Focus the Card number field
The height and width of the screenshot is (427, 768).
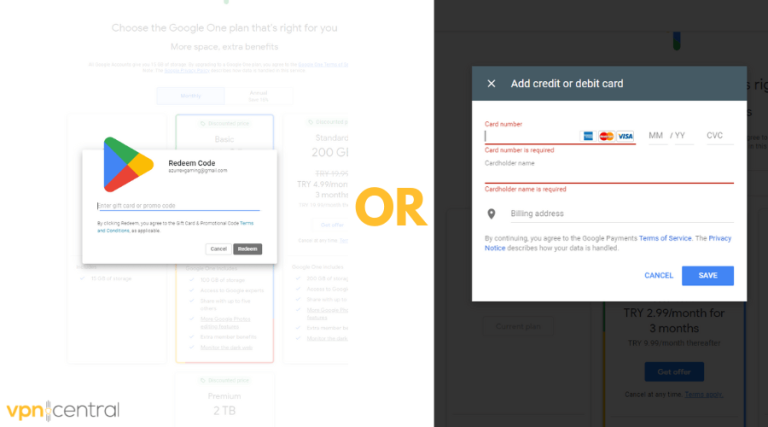click(530, 136)
